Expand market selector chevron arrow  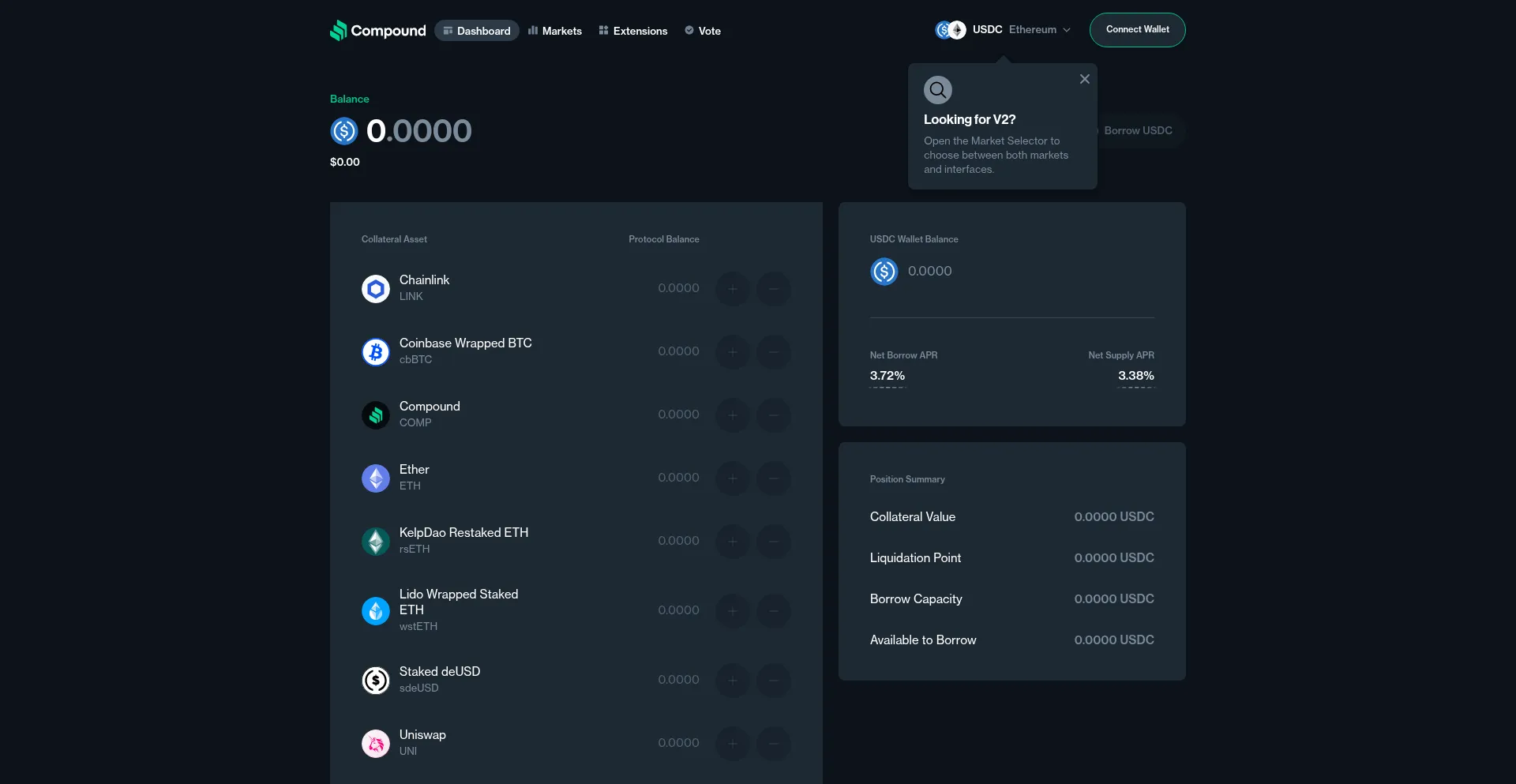point(1067,30)
